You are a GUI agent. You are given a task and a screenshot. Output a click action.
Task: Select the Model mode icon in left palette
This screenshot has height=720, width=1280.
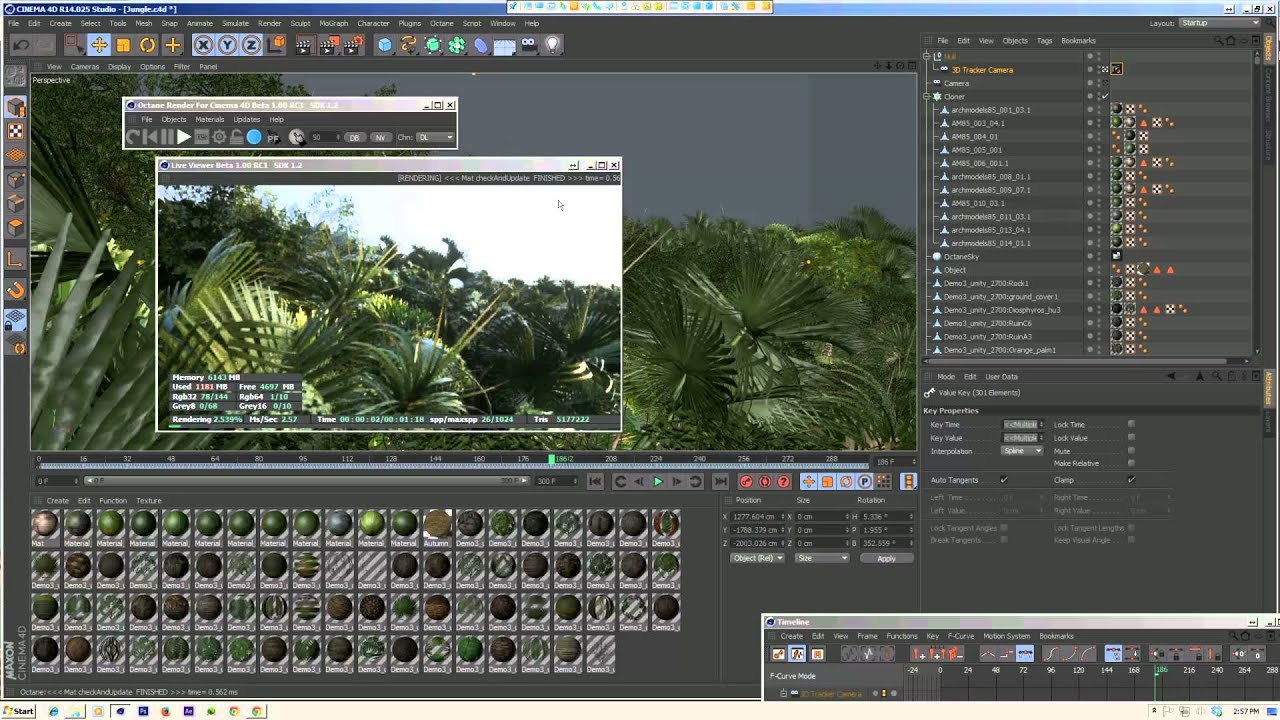pos(16,108)
